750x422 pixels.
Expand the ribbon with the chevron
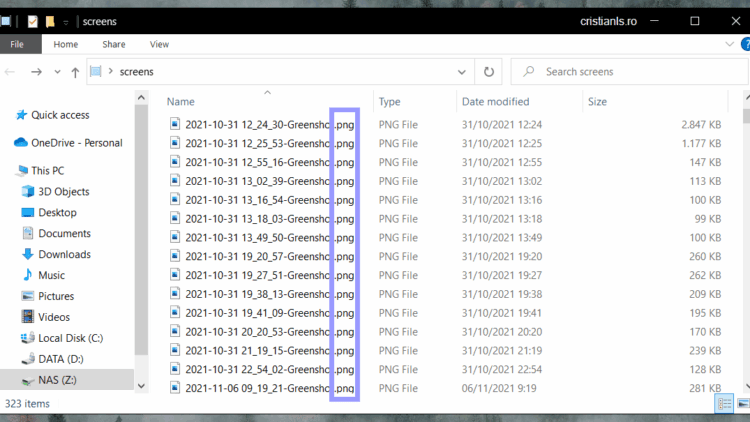729,44
